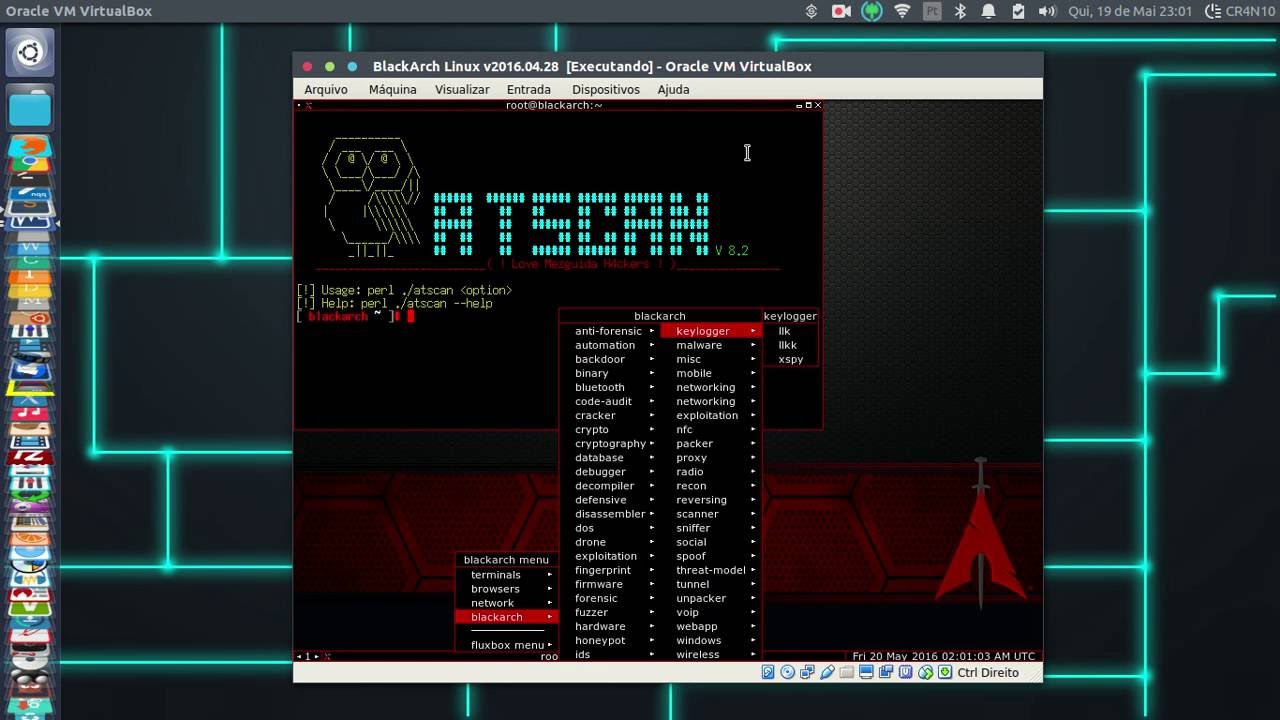Screen dimensions: 1280x720
Task: Open the sound volume indicator
Action: click(x=1047, y=11)
